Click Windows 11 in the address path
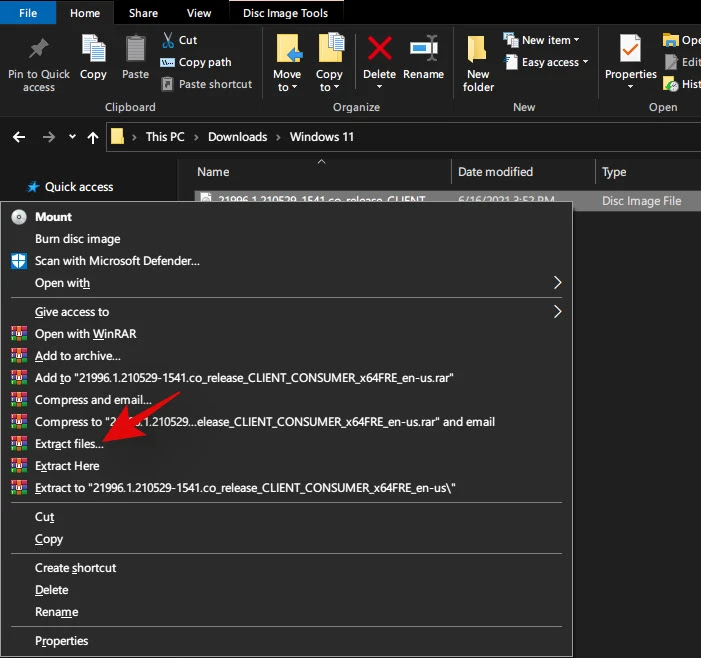This screenshot has height=658, width=701. [x=321, y=137]
